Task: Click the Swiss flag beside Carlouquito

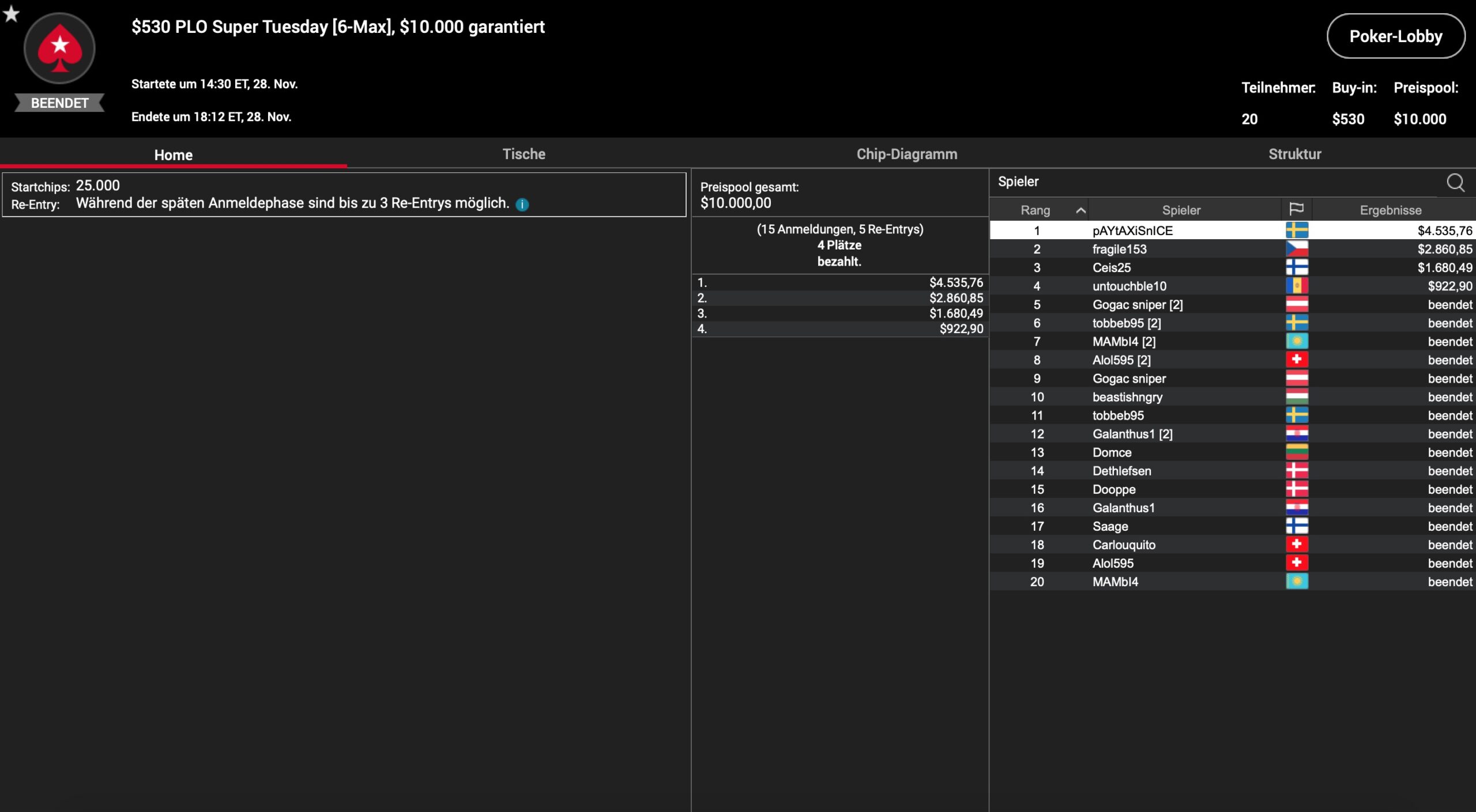Action: point(1297,545)
